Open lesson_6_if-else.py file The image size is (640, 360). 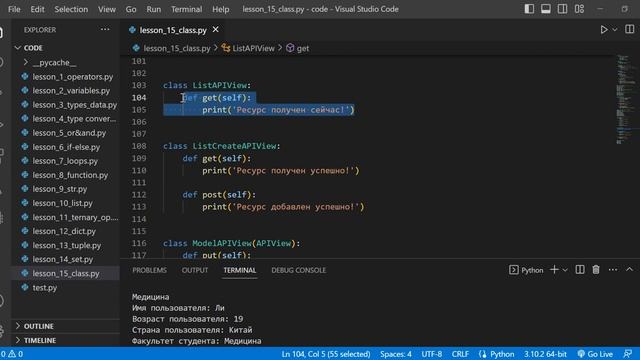click(65, 147)
